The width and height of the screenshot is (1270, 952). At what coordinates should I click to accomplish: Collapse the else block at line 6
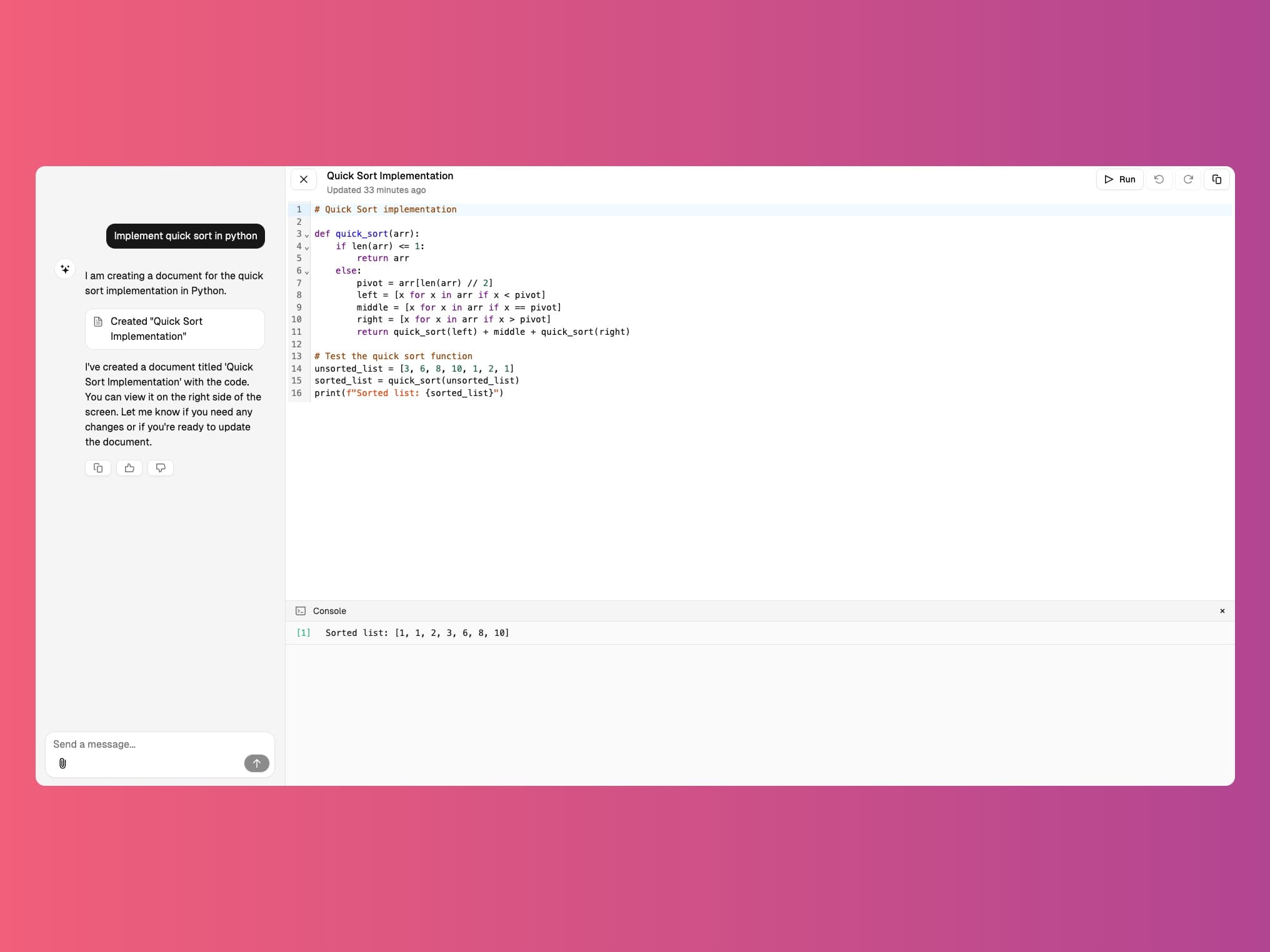coord(306,273)
